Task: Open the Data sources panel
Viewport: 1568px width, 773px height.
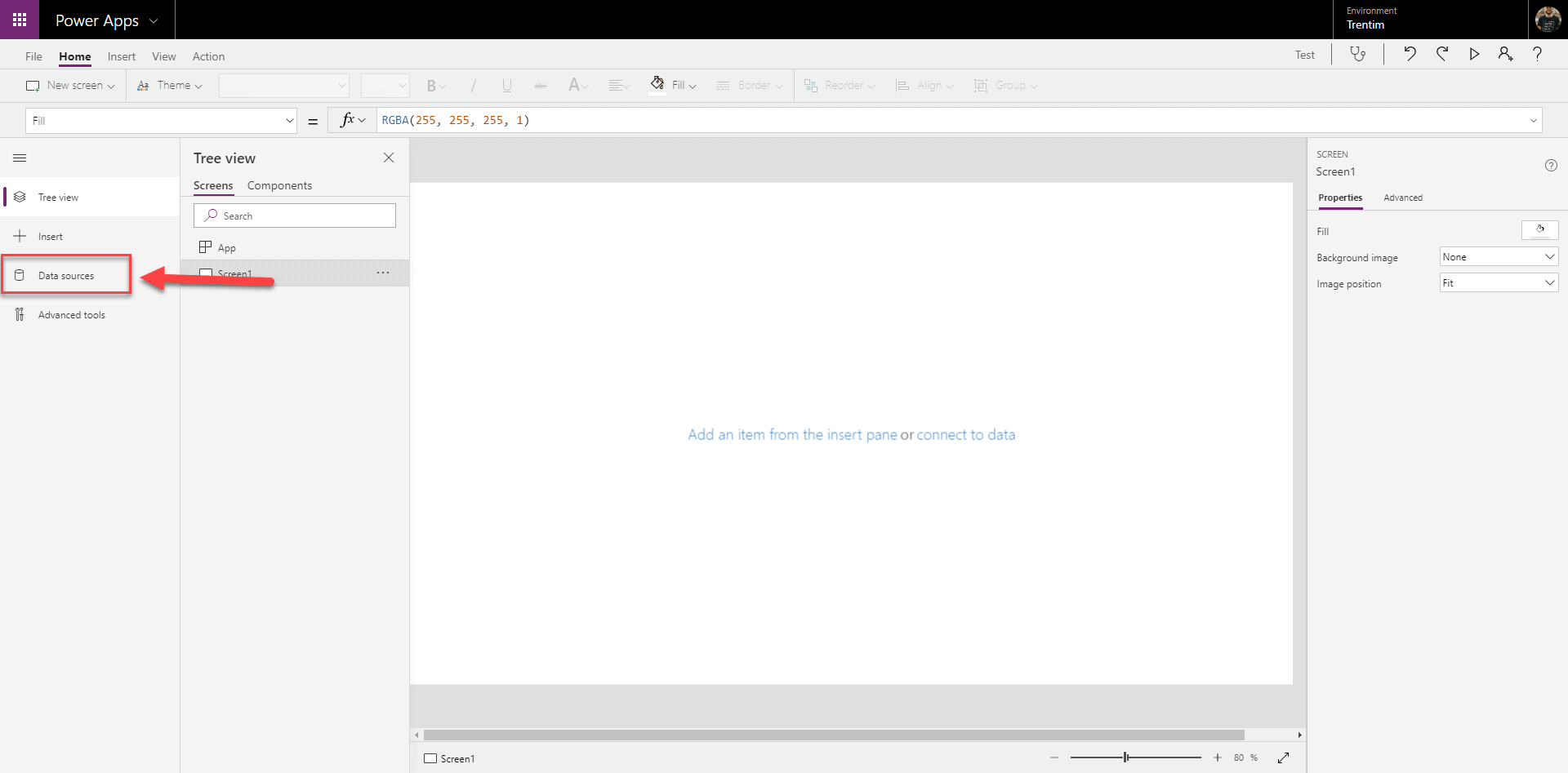Action: 66,274
